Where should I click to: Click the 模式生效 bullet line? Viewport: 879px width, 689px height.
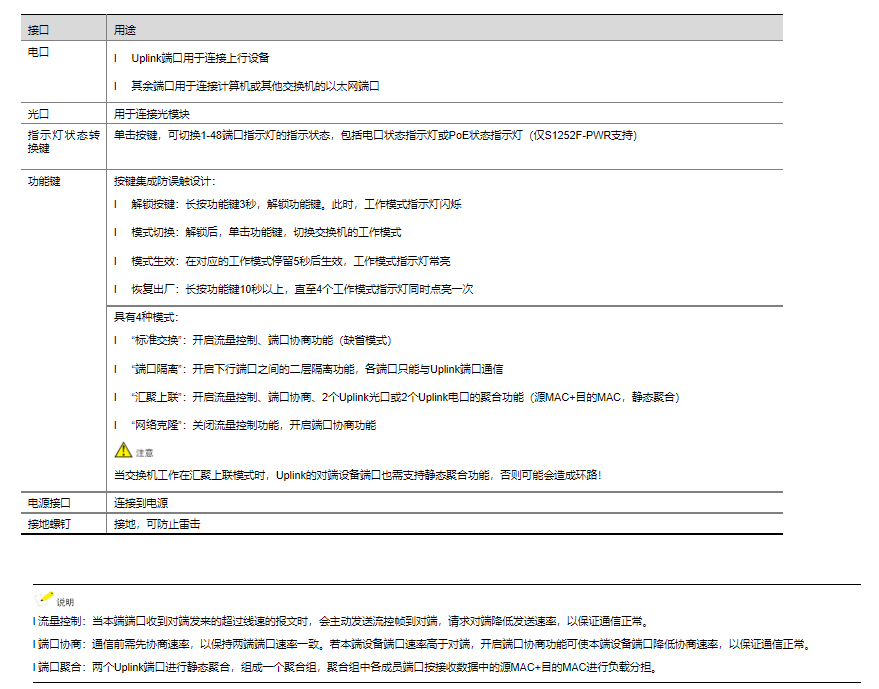(x=290, y=261)
